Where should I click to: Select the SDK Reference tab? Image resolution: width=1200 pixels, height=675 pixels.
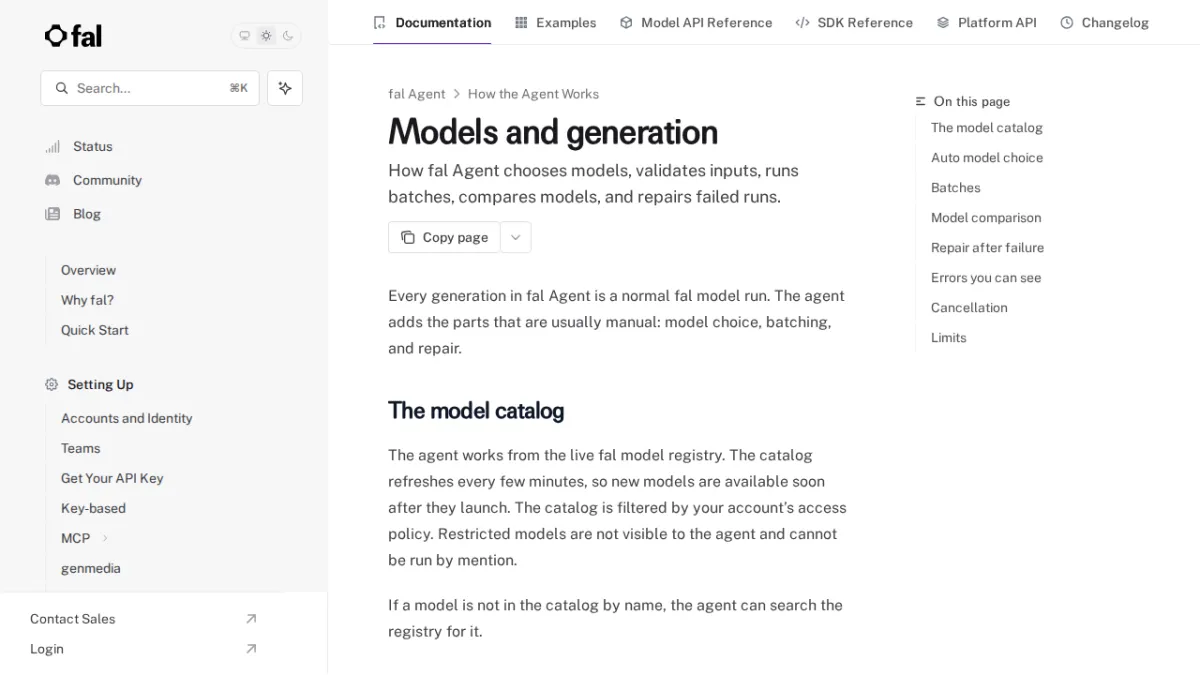(x=854, y=22)
